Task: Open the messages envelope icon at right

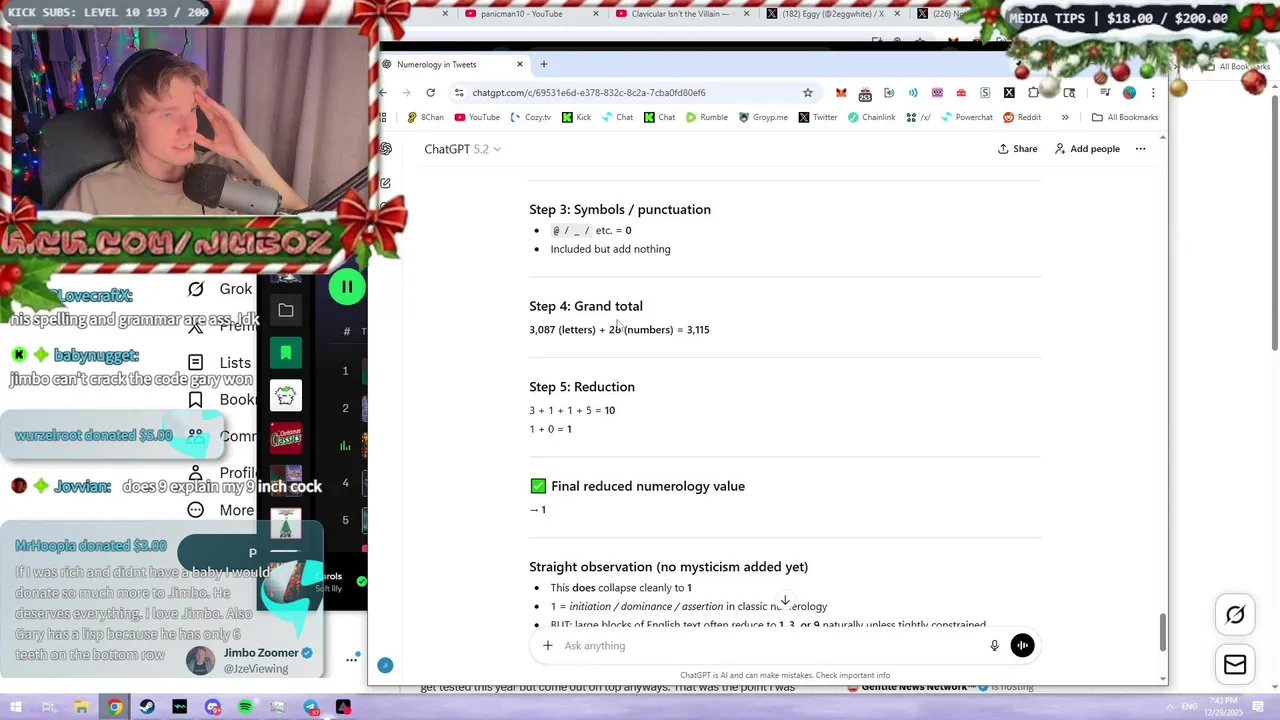Action: [1235, 665]
